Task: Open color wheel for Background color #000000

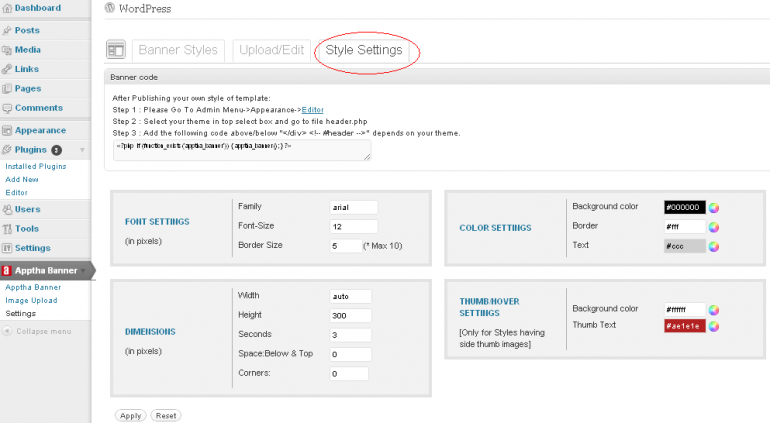Action: click(714, 208)
